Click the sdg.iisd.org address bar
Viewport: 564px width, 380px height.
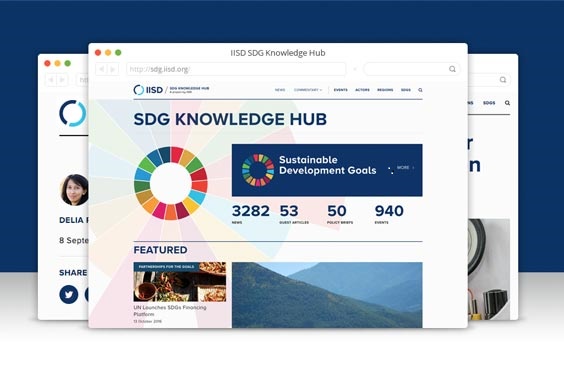236,69
